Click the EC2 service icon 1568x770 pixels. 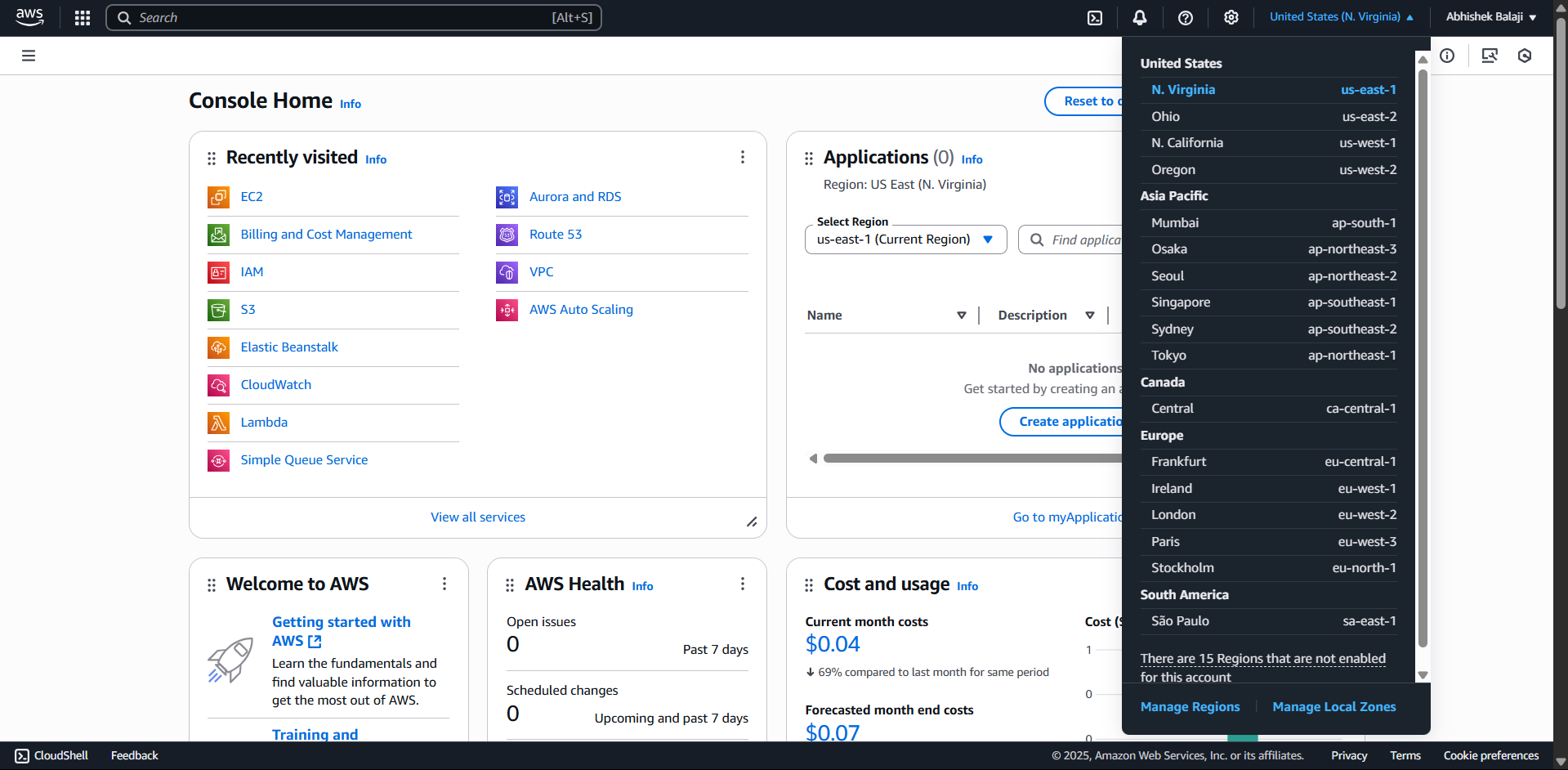(x=218, y=197)
